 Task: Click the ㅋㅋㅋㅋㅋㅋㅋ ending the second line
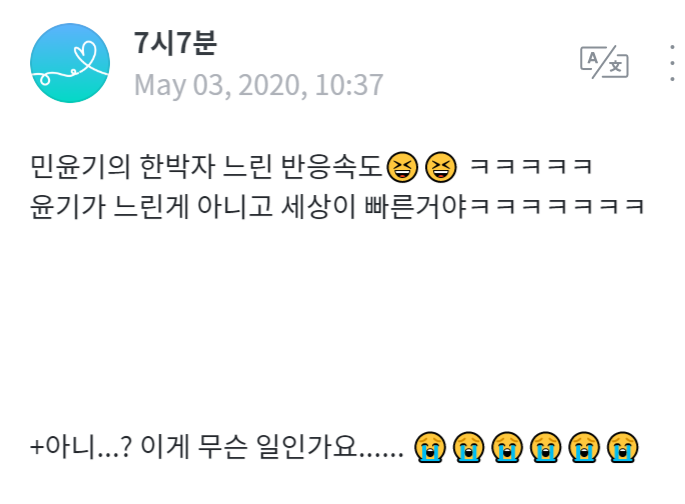(557, 206)
